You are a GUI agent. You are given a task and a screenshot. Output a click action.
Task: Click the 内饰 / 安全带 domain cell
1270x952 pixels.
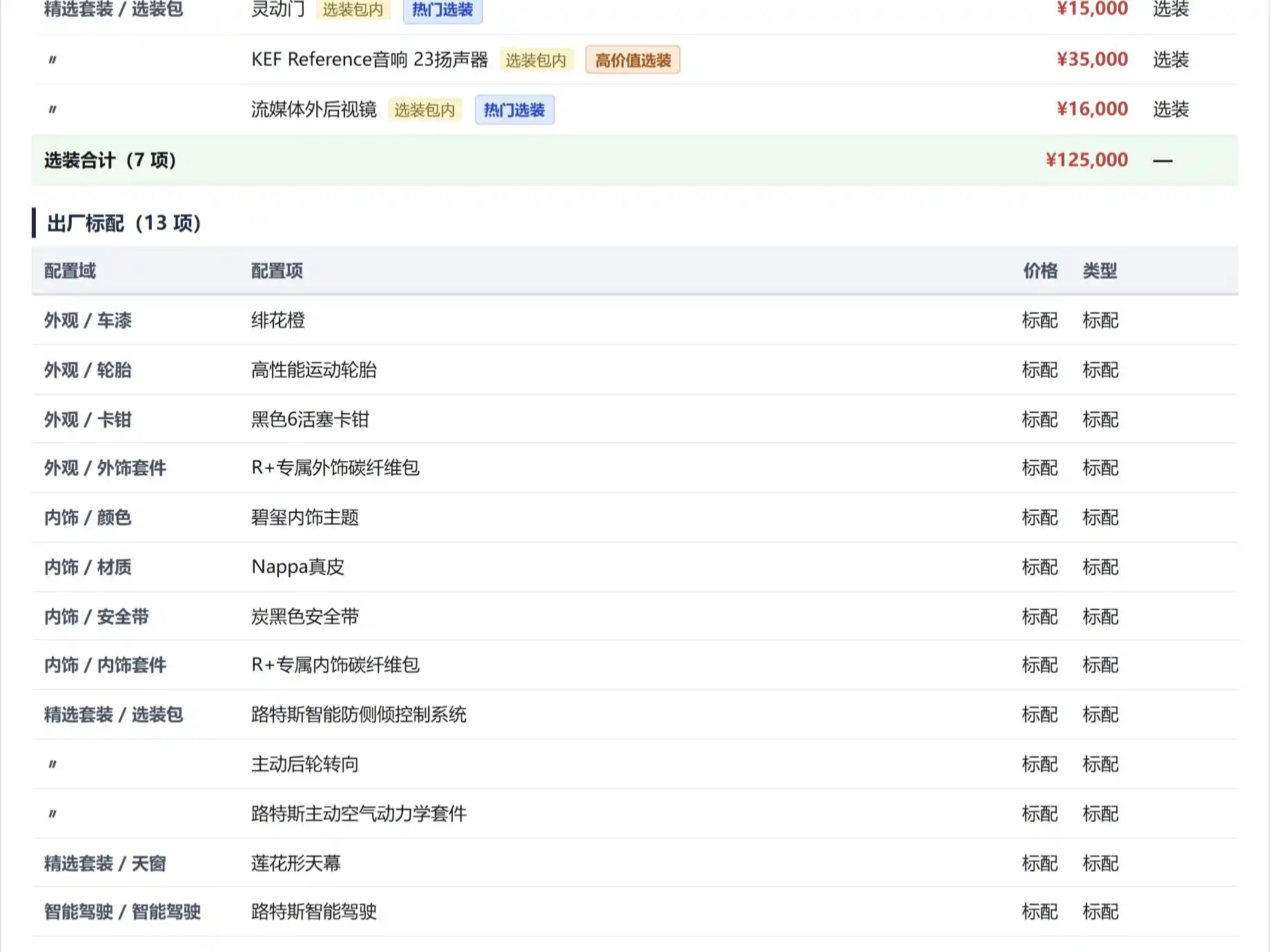click(x=97, y=617)
